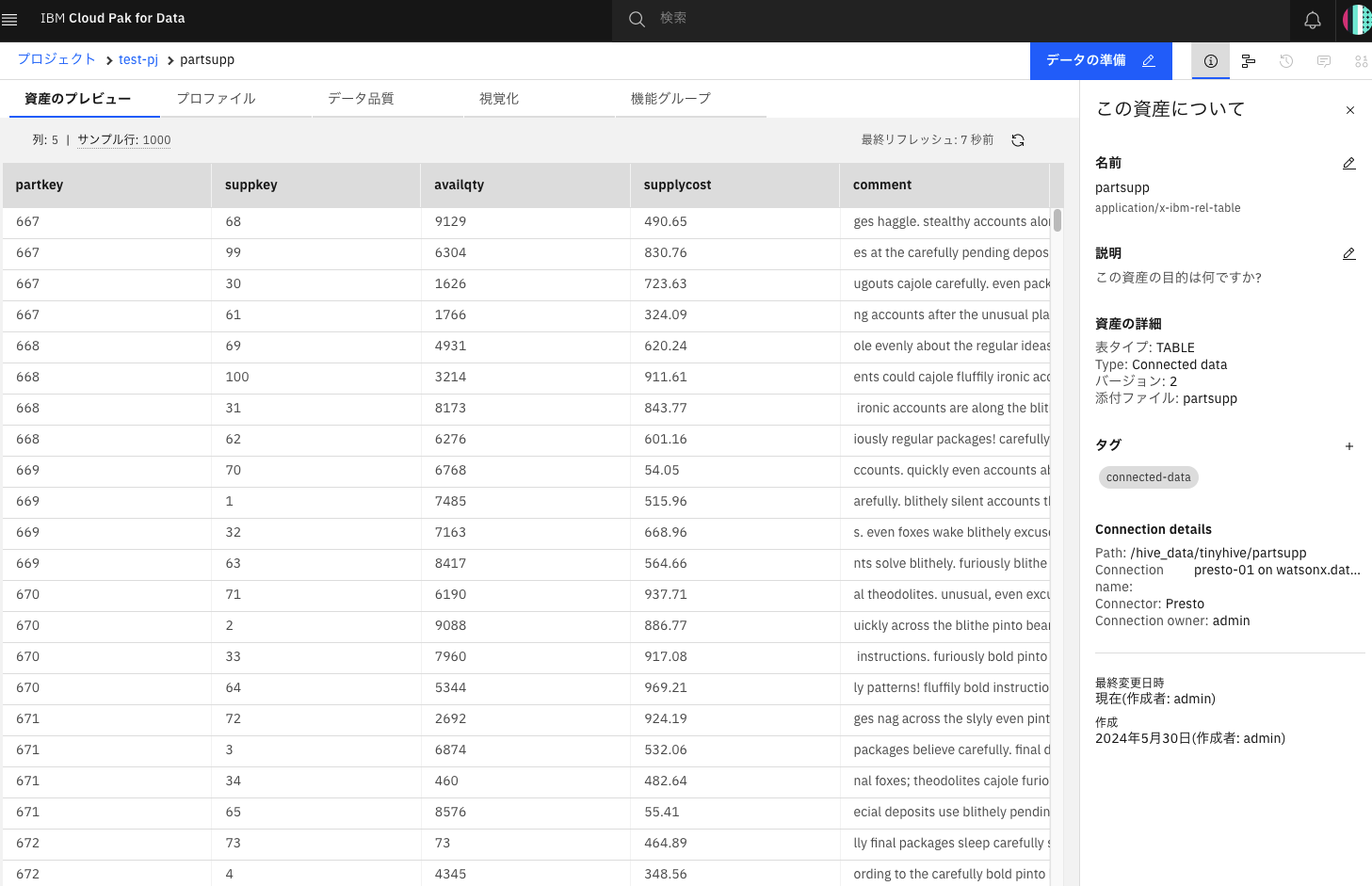Switch to the データ品質 tab
This screenshot has height=886, width=1372.
pos(388,99)
